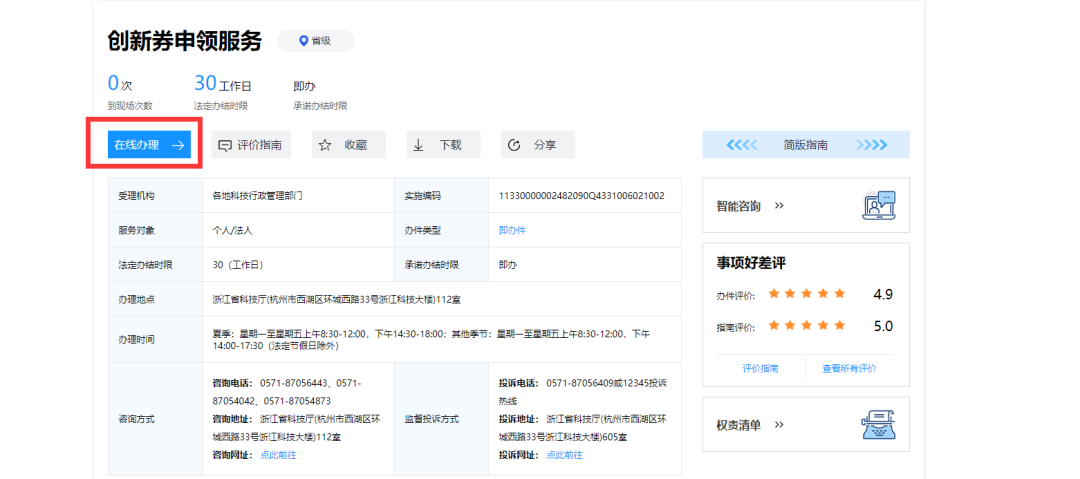Click the 办理地点 address text
Image resolution: width=1080 pixels, height=479 pixels.
pyautogui.click(x=336, y=299)
